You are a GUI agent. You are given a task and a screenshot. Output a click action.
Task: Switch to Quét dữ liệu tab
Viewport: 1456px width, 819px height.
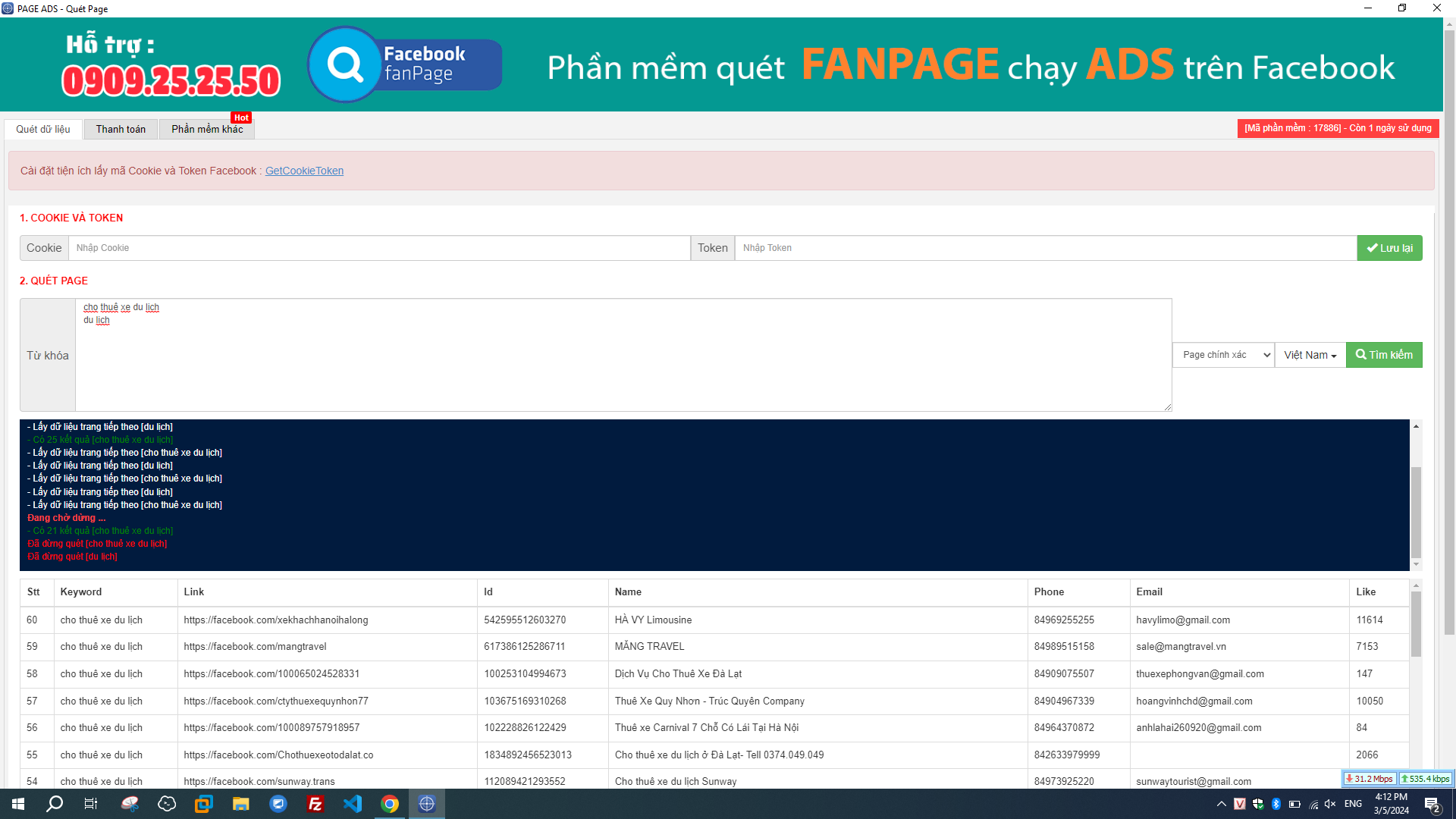click(x=43, y=129)
